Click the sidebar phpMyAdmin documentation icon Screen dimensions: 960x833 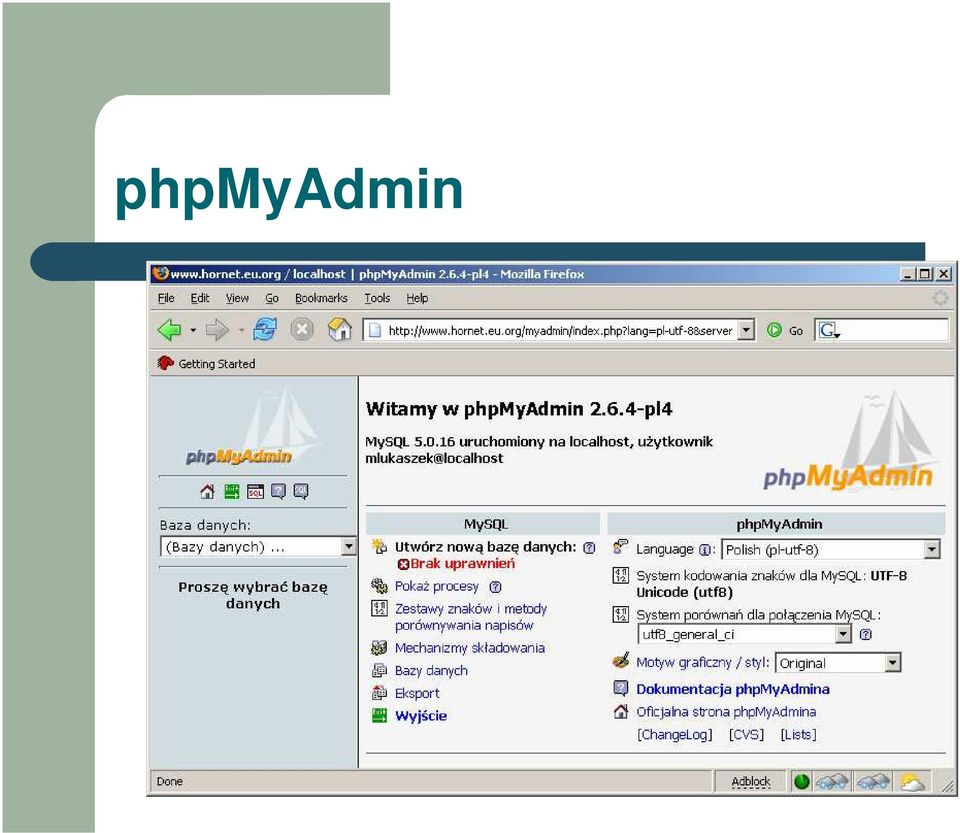tap(279, 491)
